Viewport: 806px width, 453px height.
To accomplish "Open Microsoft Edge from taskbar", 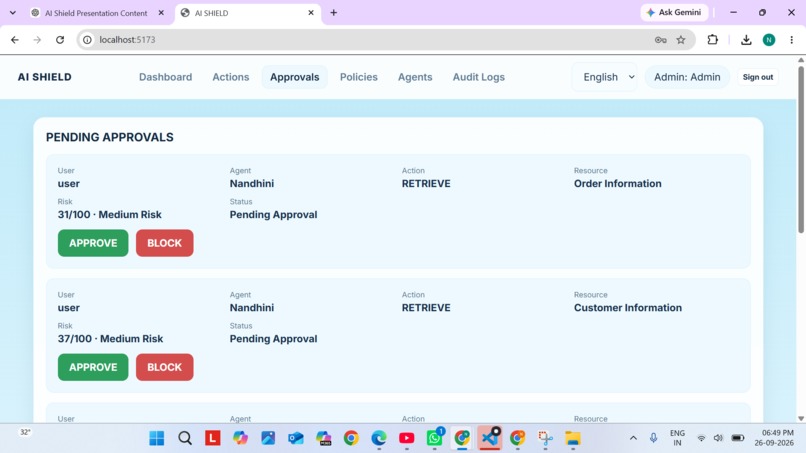I will click(x=379, y=438).
